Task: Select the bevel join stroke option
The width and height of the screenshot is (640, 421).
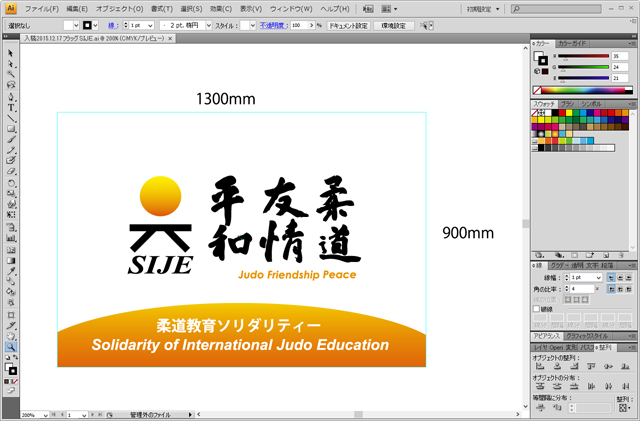Action: [629, 289]
